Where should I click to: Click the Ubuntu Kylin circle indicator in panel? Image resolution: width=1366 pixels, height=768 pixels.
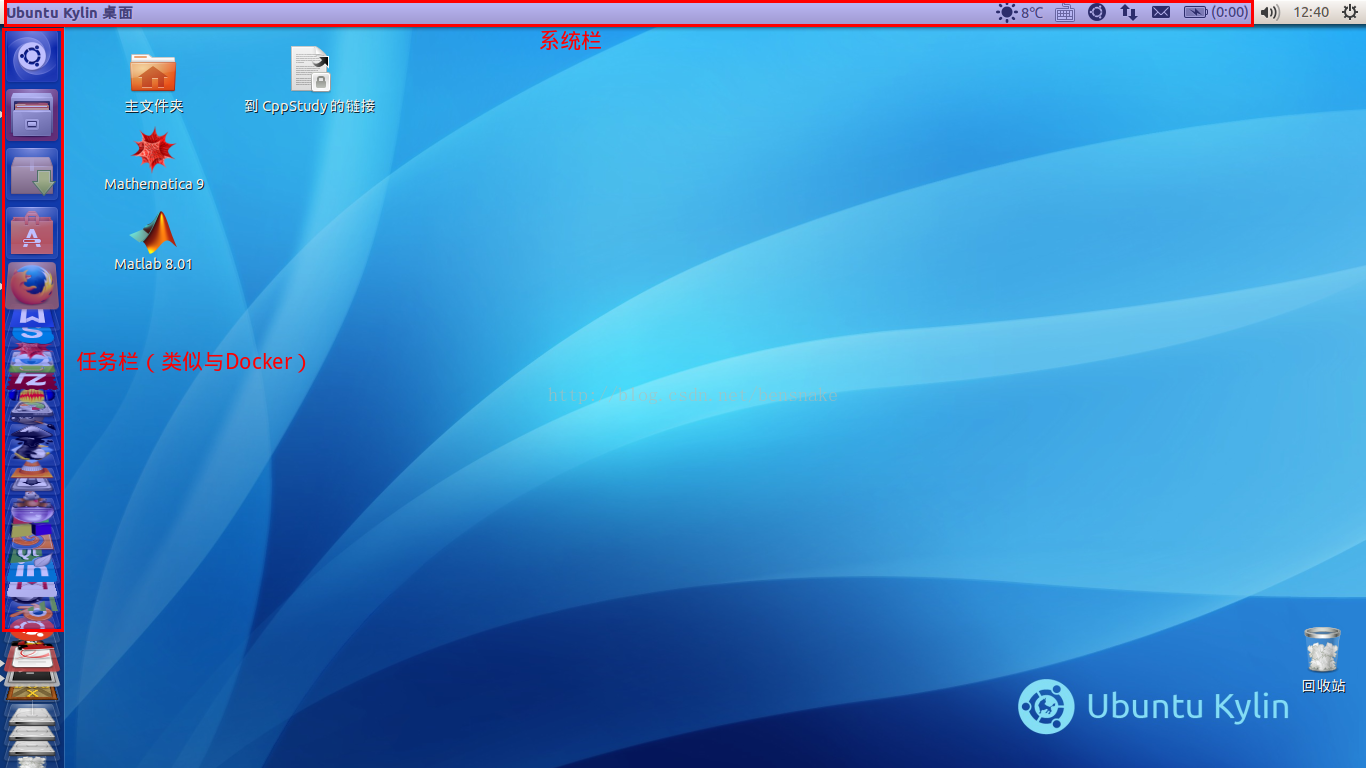point(1097,13)
